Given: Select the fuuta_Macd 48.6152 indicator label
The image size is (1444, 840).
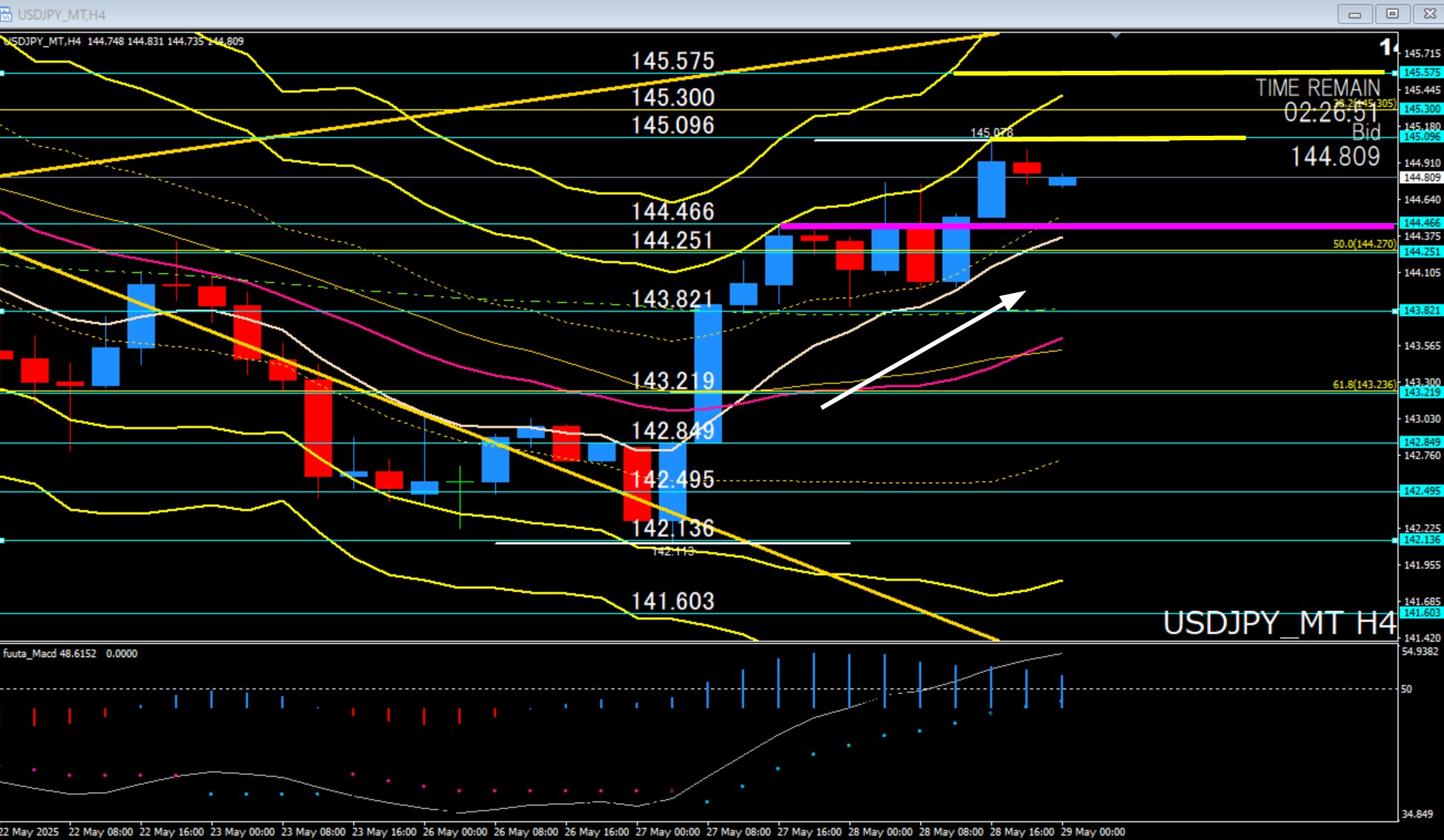Looking at the screenshot, I should click(49, 653).
